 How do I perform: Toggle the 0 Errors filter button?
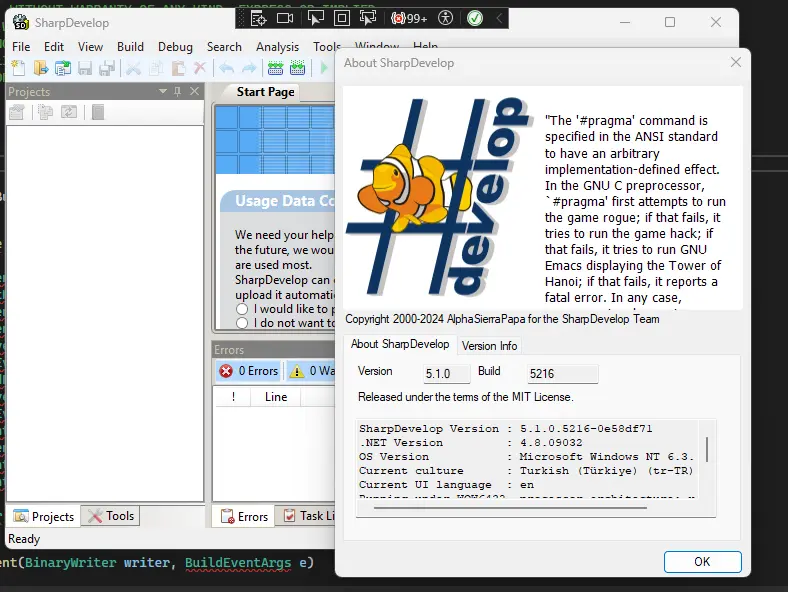click(249, 371)
